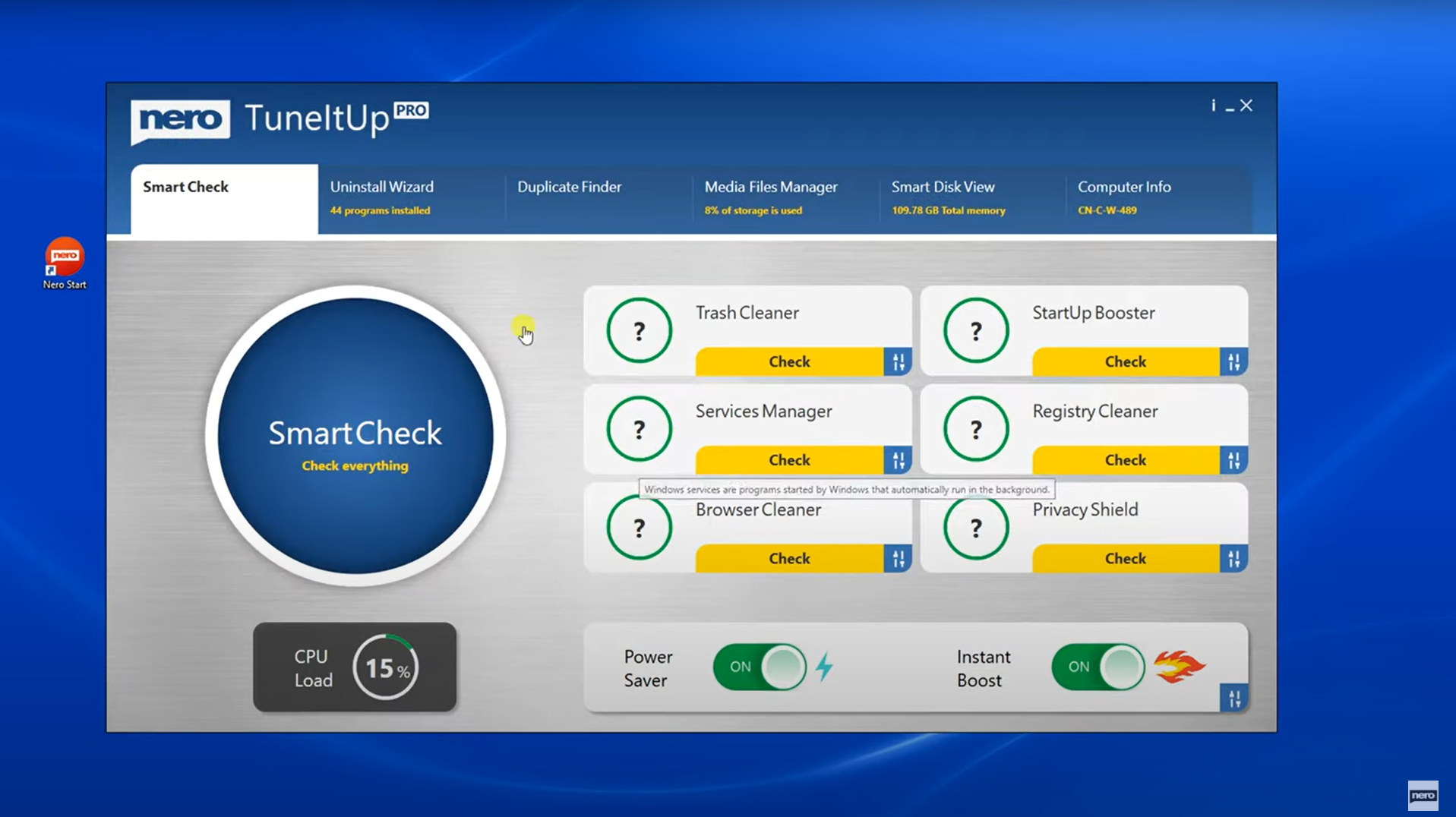The height and width of the screenshot is (817, 1456).
Task: Open Registry Cleaner settings sliders icon
Action: [x=1233, y=460]
